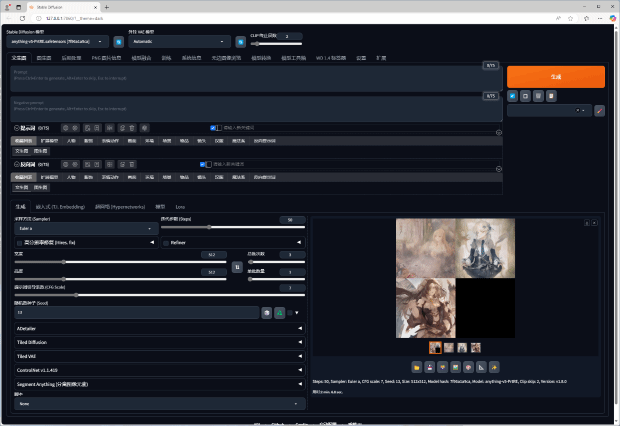Open the PNG 图片信息 tab
Viewport: 620px width, 426px height.
106,58
